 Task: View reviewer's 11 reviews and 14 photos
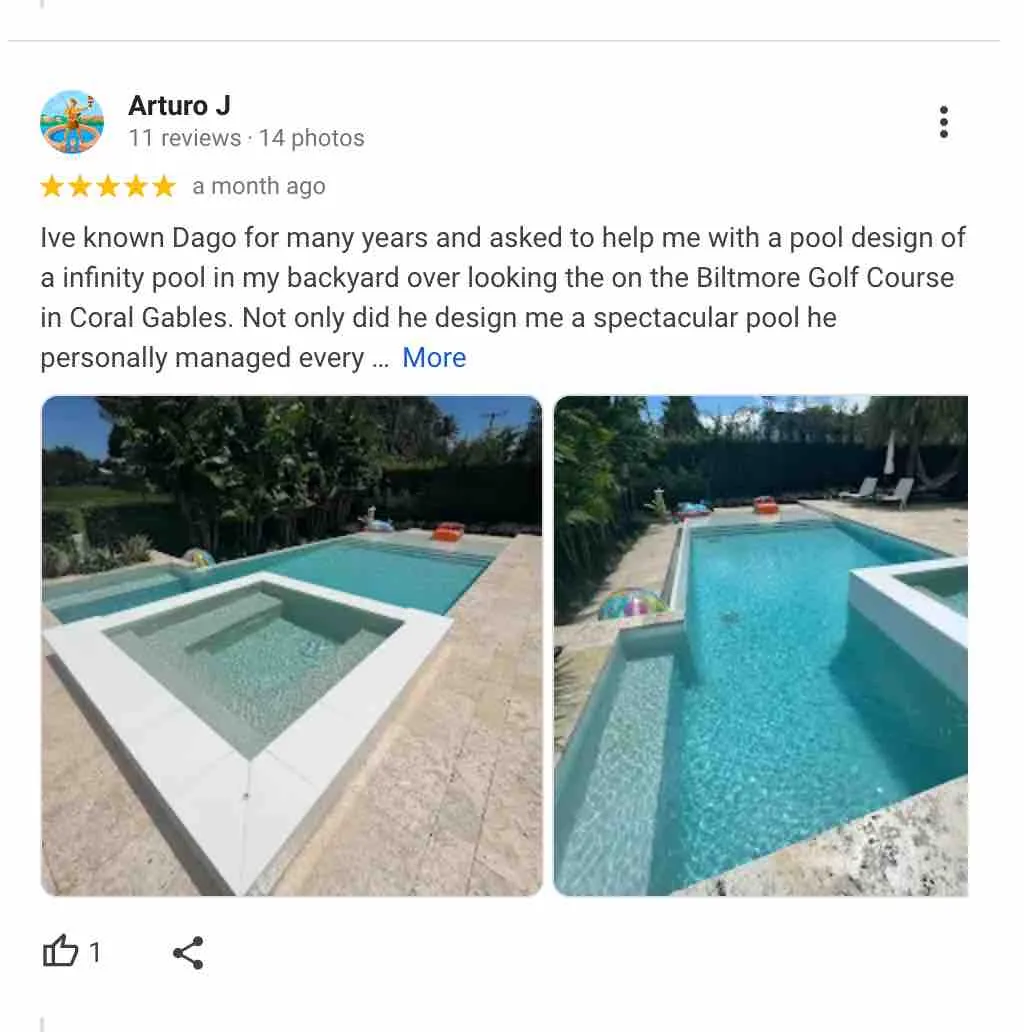pyautogui.click(x=246, y=138)
